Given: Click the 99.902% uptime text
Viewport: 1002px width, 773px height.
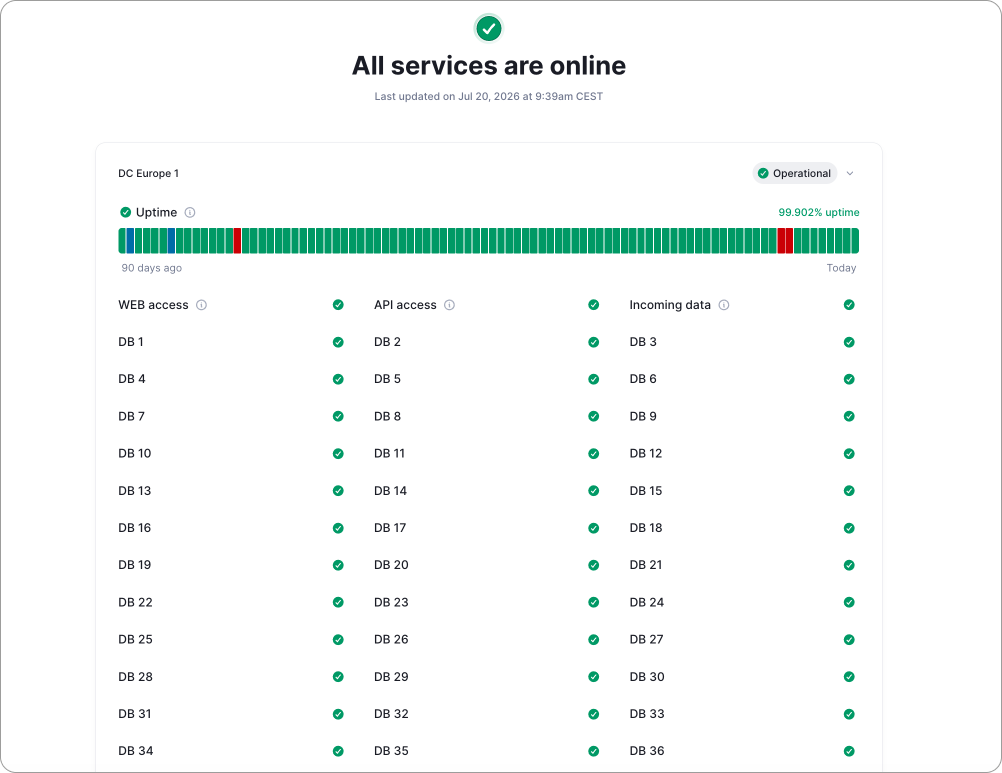Looking at the screenshot, I should pyautogui.click(x=819, y=212).
